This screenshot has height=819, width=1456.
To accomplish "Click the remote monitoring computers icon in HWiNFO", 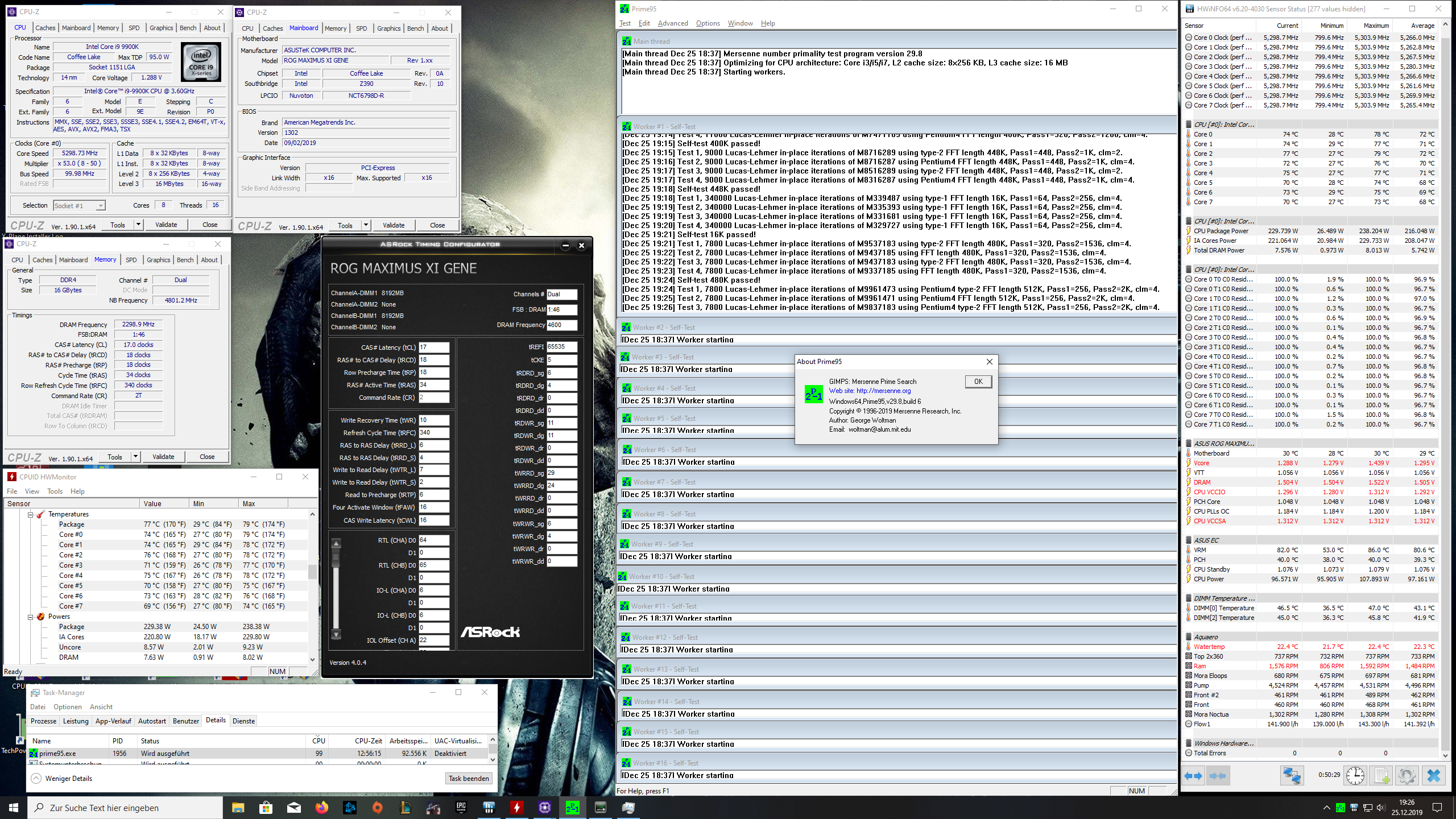I will (x=1292, y=775).
